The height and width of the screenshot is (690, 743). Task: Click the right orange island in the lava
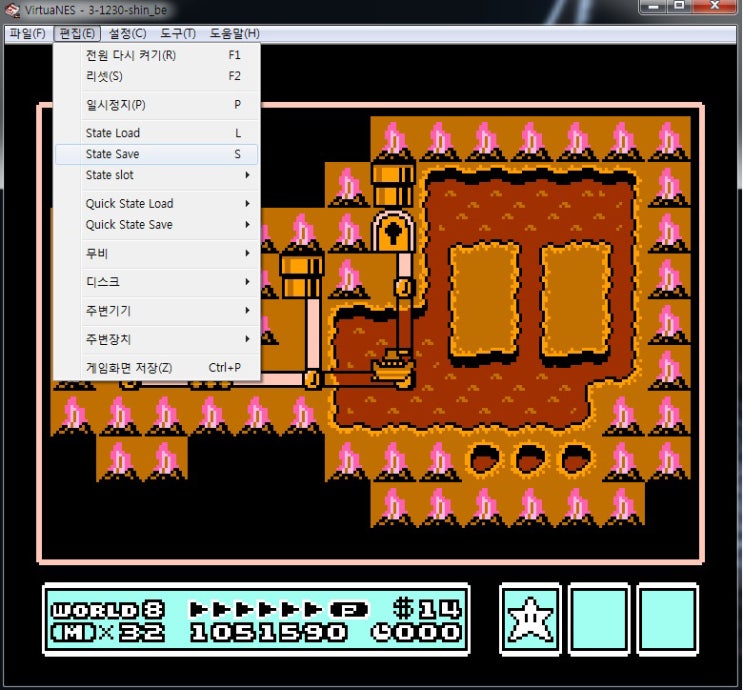(575, 301)
